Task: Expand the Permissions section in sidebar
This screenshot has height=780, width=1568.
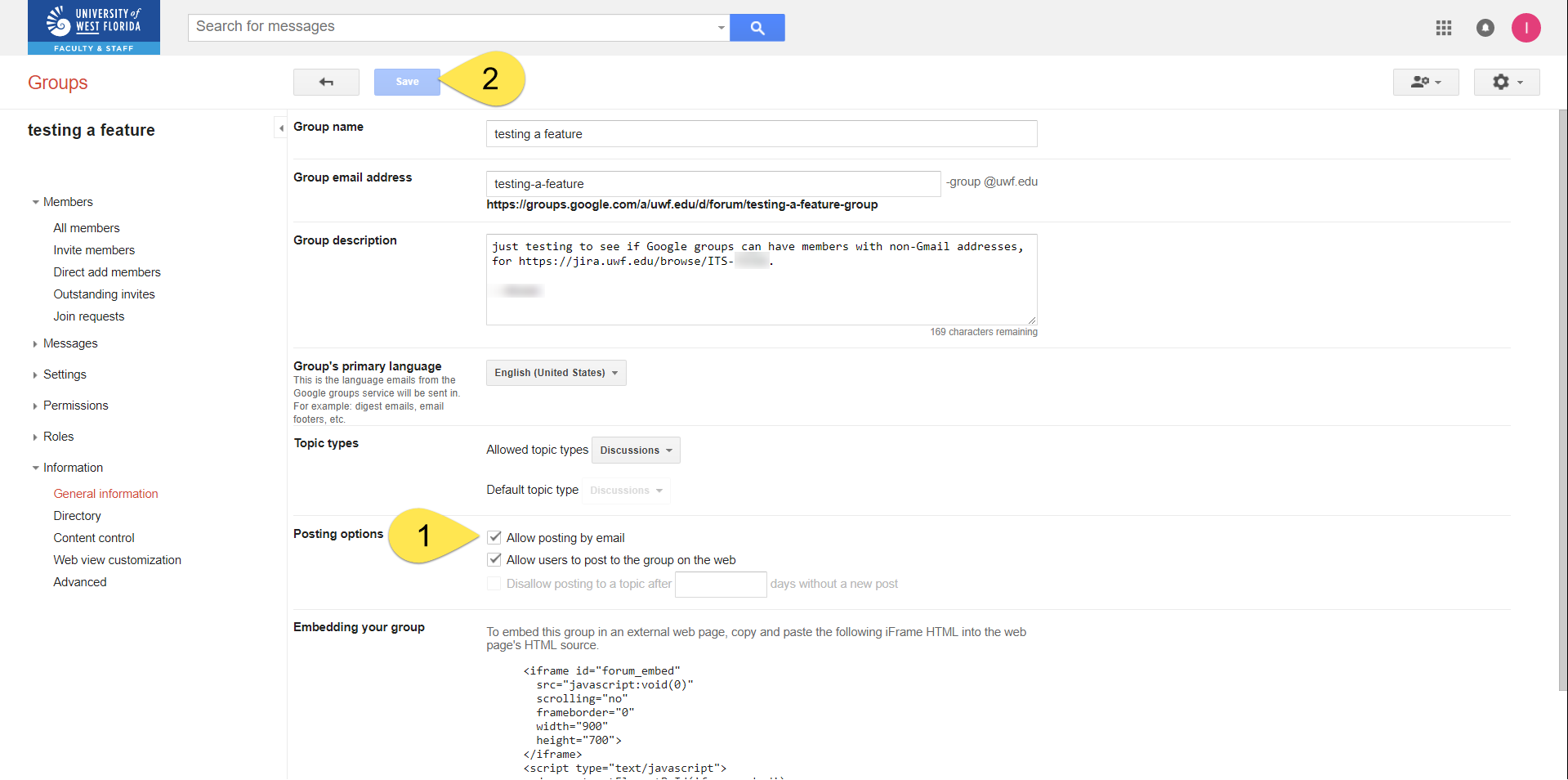Action: (75, 406)
